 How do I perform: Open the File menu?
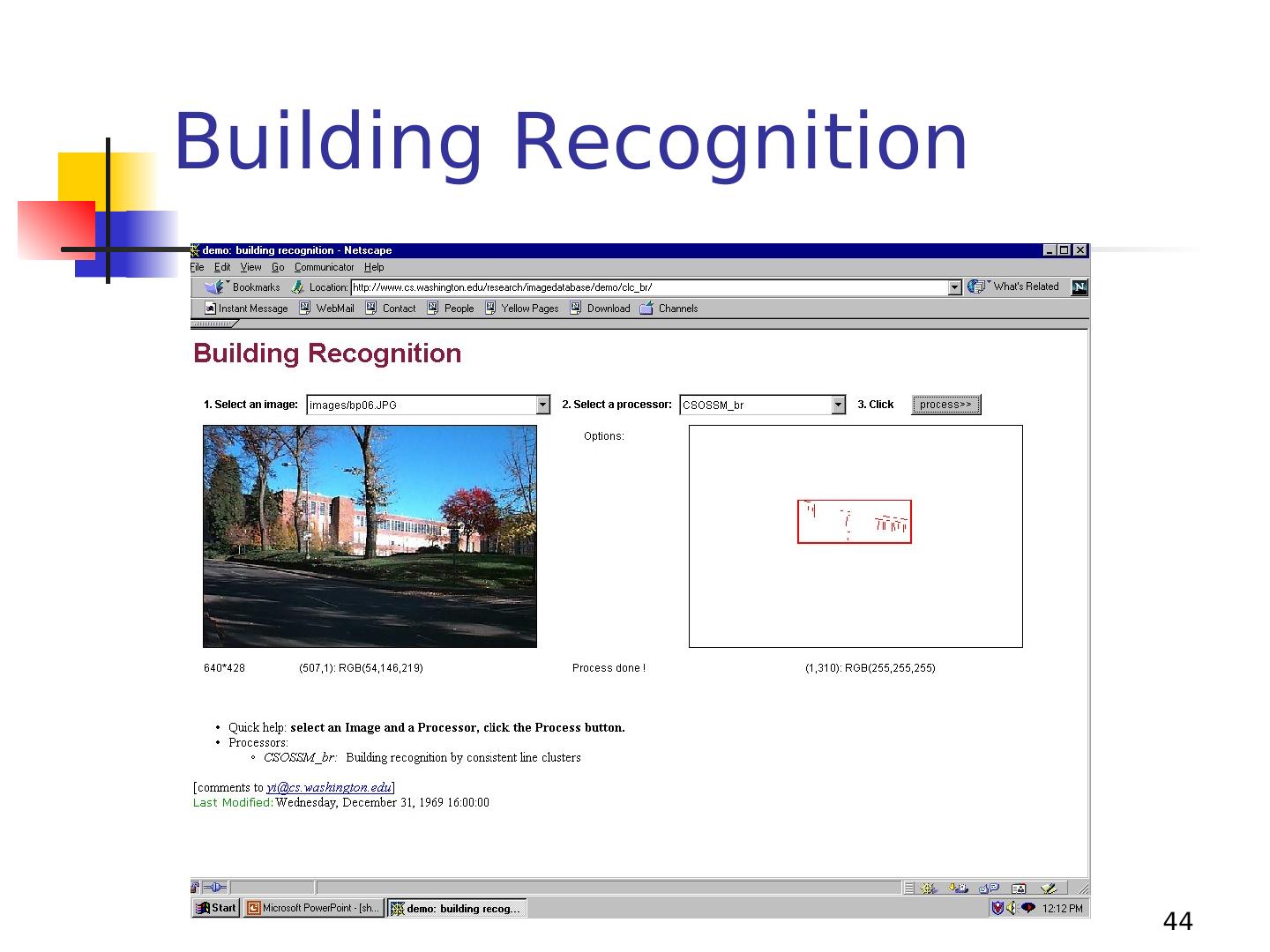(197, 267)
